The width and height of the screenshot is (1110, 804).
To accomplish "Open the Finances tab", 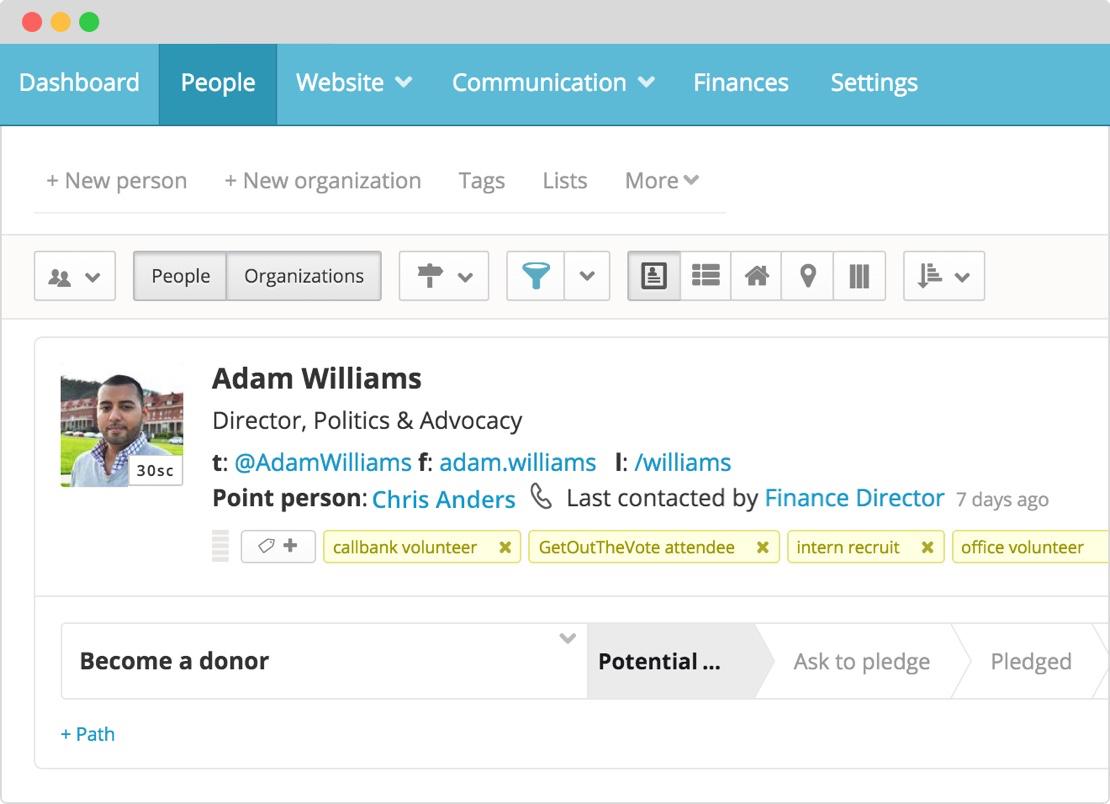I will coord(740,83).
